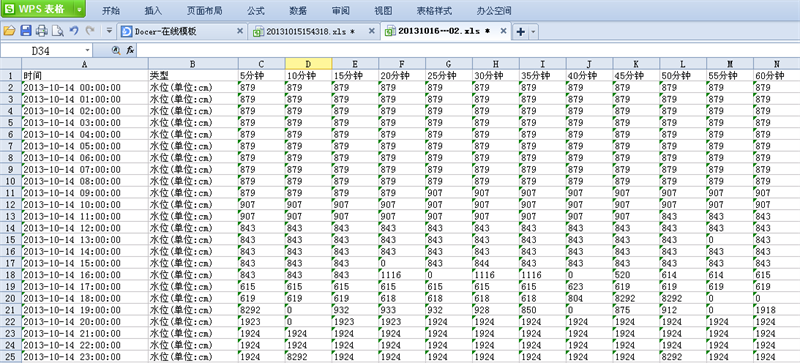
Task: Open the 办公空间 tab
Action: pyautogui.click(x=494, y=11)
